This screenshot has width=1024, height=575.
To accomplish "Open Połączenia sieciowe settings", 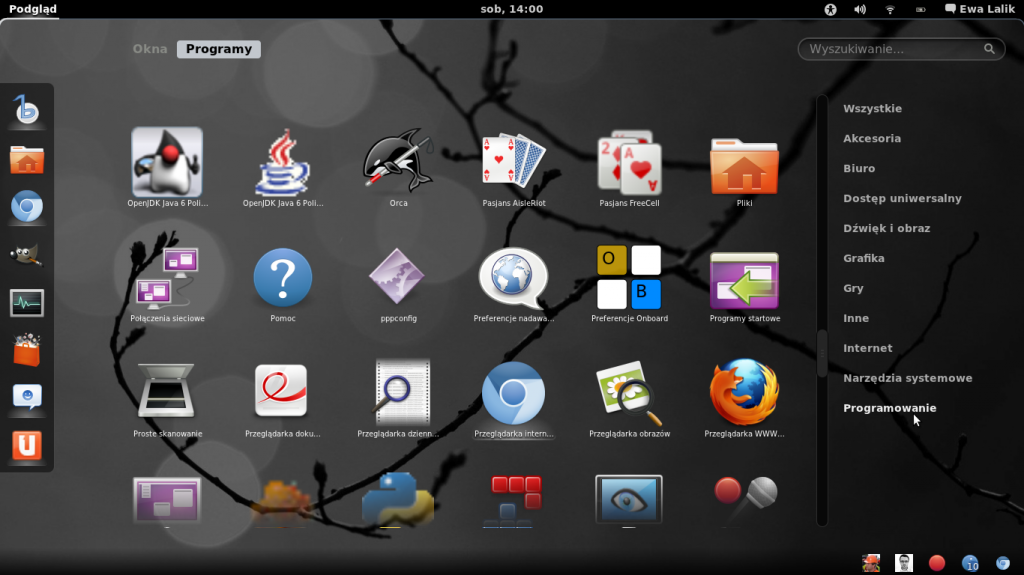I will coord(167,278).
